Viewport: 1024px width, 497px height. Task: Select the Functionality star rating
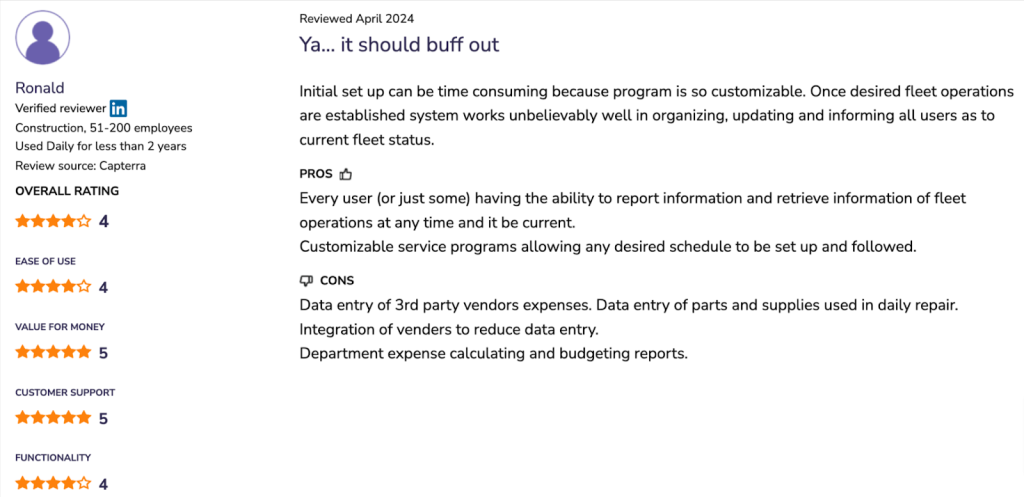(x=53, y=484)
